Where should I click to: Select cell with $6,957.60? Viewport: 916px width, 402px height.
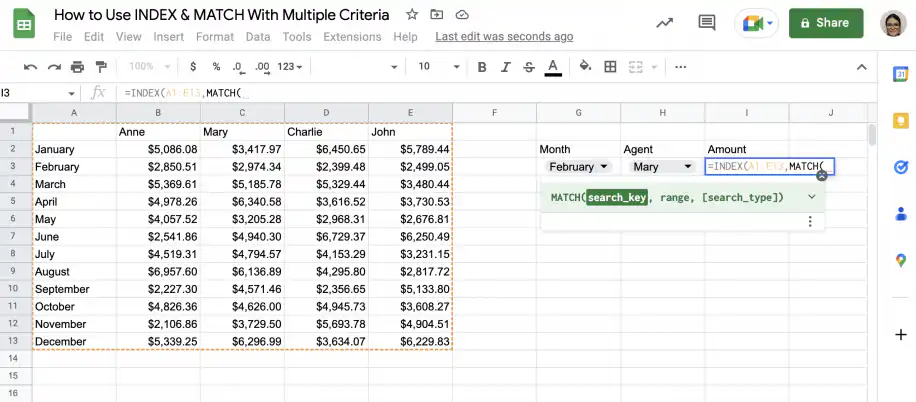point(158,272)
